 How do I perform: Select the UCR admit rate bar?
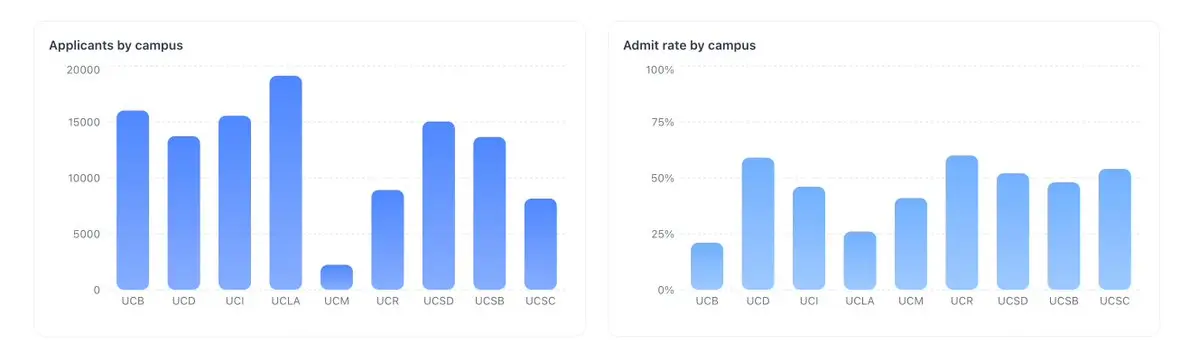[962, 223]
